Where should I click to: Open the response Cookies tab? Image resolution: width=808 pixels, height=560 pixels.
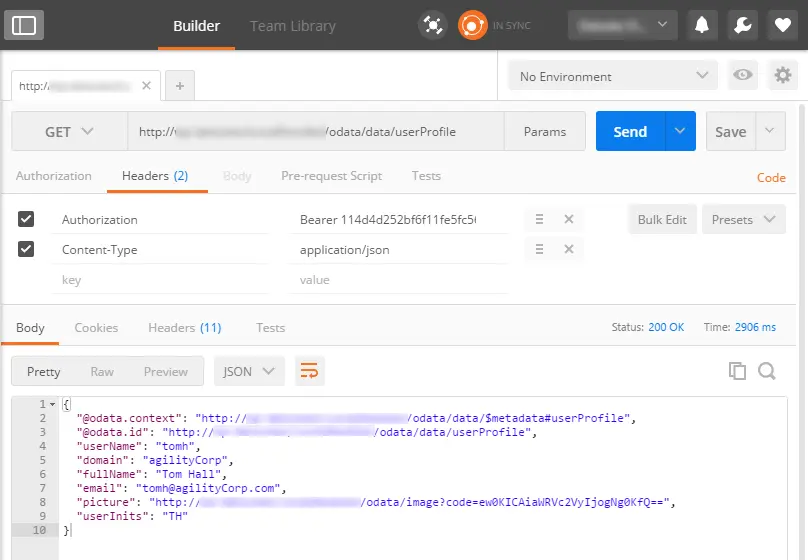coord(96,328)
